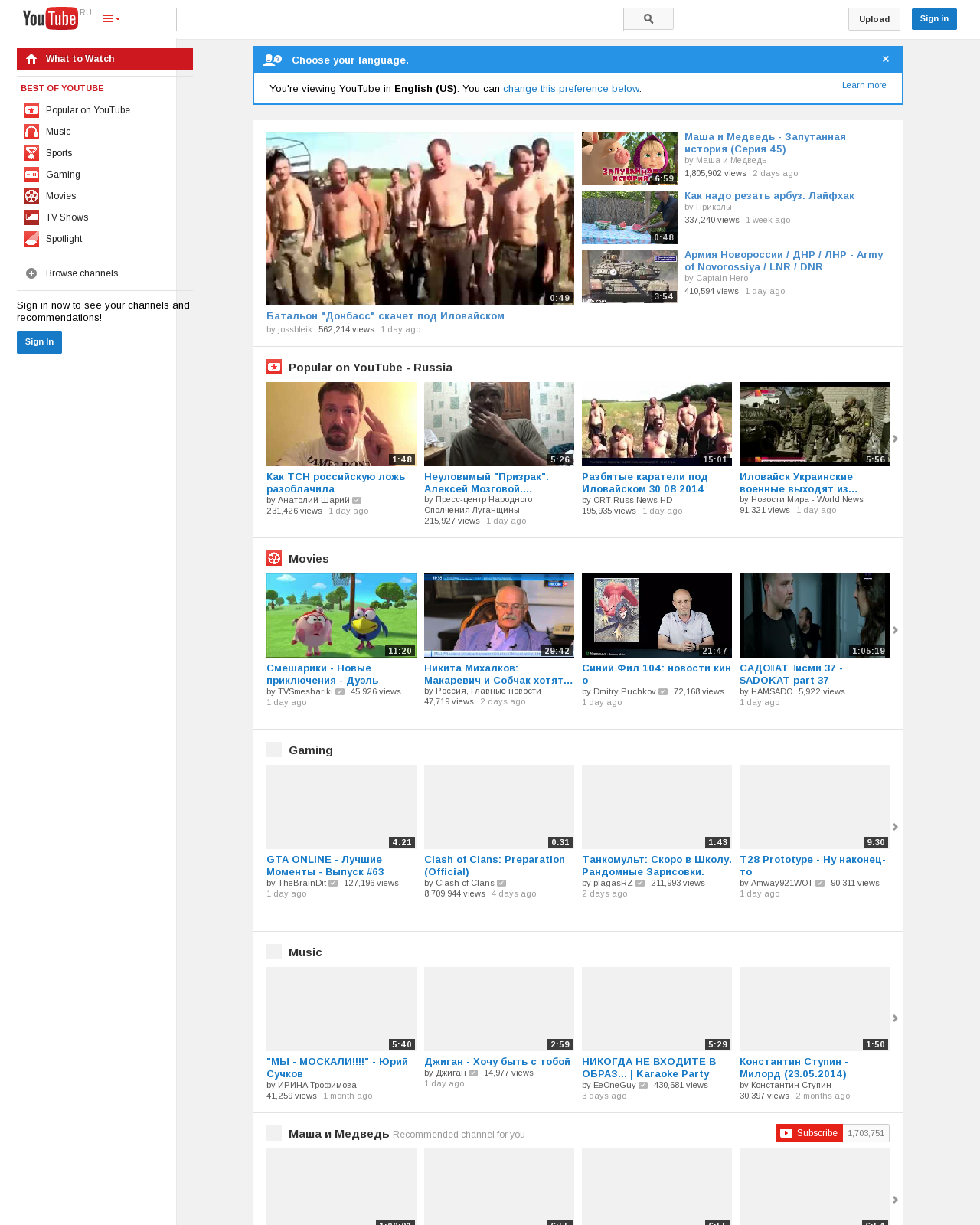Click the Music section placeholder icon

pos(274,952)
